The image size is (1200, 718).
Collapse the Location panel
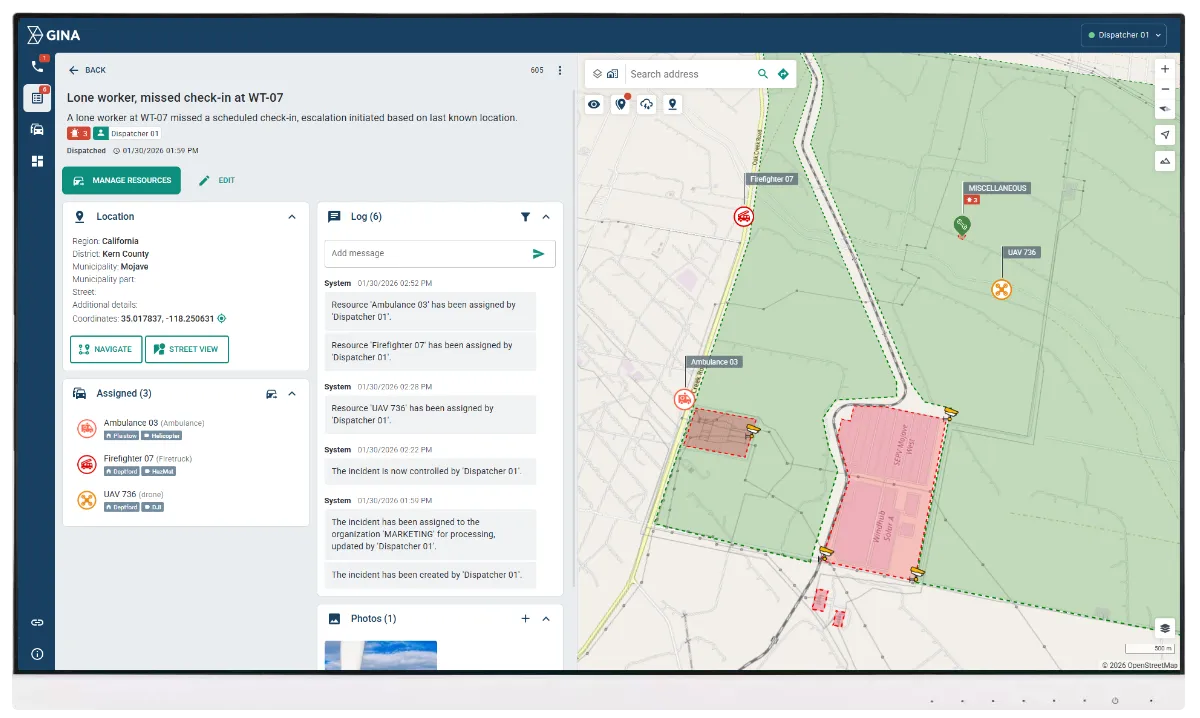[x=291, y=216]
